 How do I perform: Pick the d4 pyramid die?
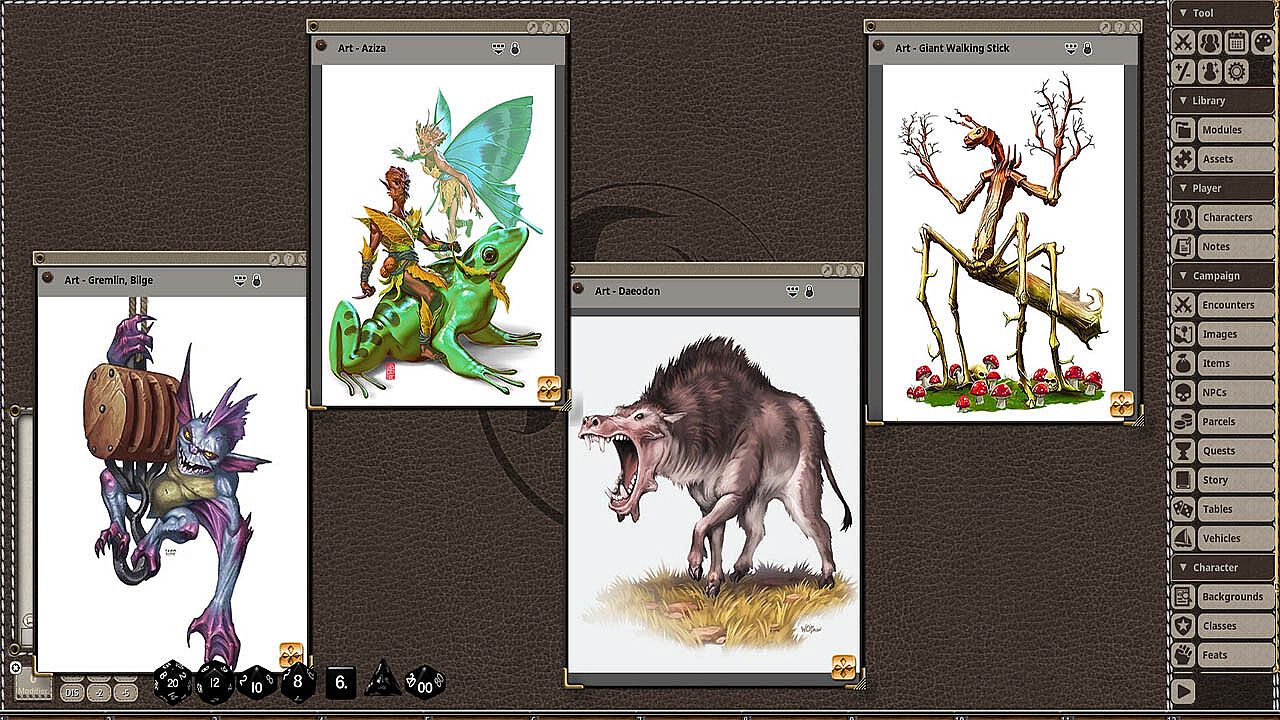click(x=382, y=680)
